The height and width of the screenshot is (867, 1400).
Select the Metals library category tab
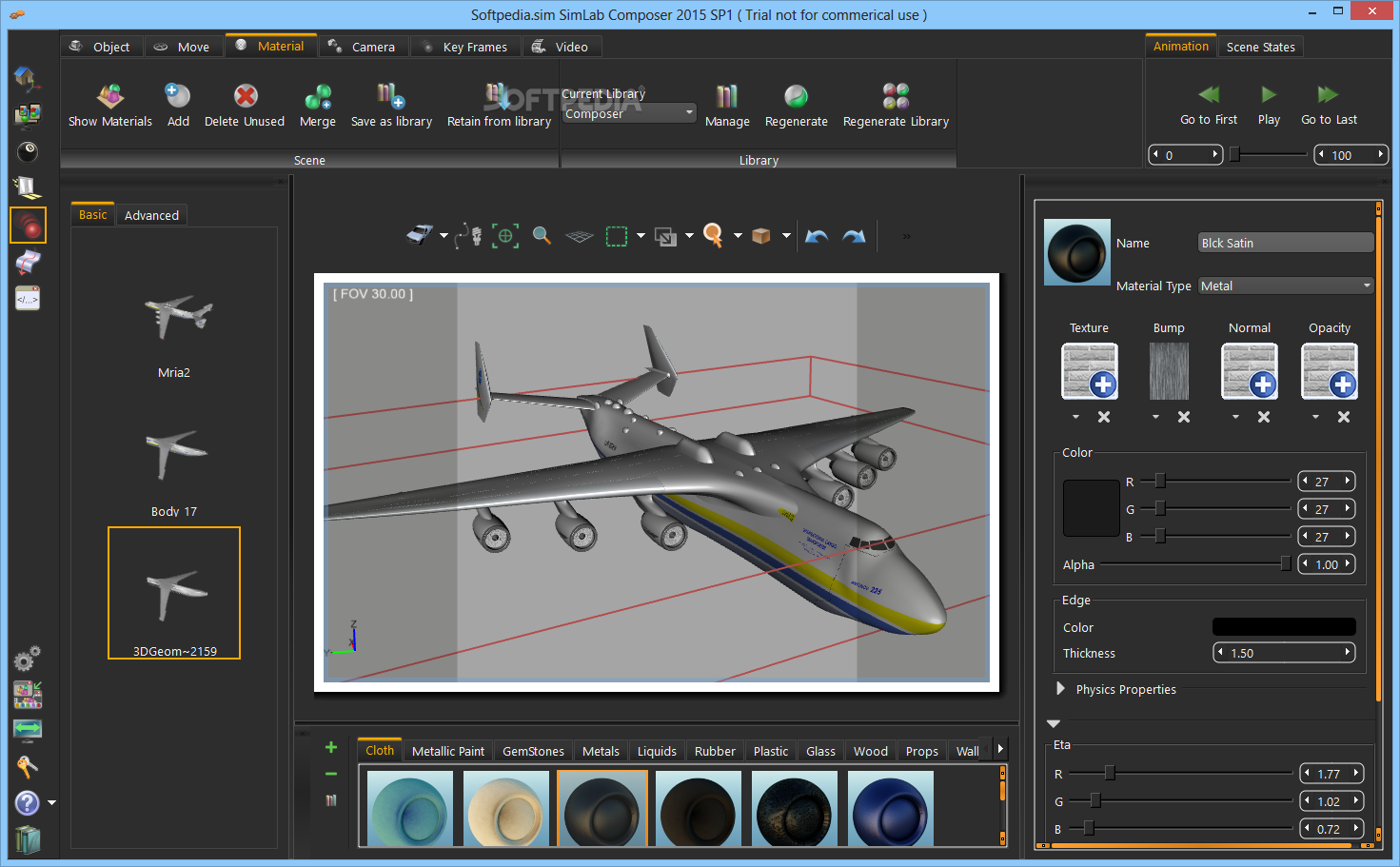tap(601, 751)
